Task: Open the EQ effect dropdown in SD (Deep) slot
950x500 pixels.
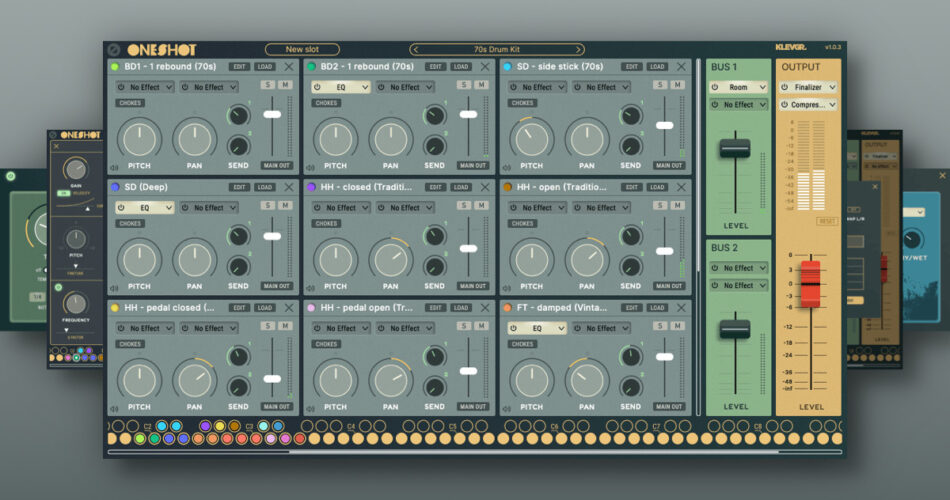Action: (x=143, y=208)
